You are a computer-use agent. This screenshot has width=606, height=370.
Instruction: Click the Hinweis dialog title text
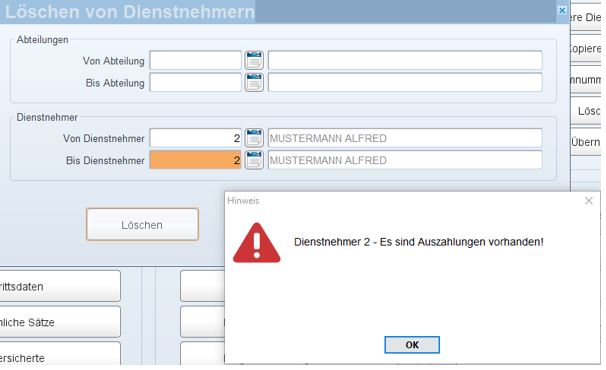tap(243, 201)
